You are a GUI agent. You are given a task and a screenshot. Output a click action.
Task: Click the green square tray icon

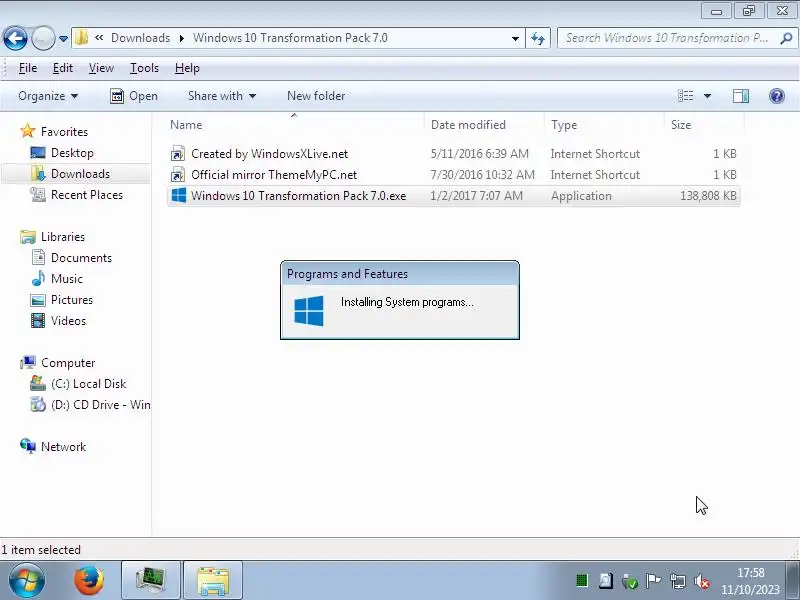click(x=582, y=581)
